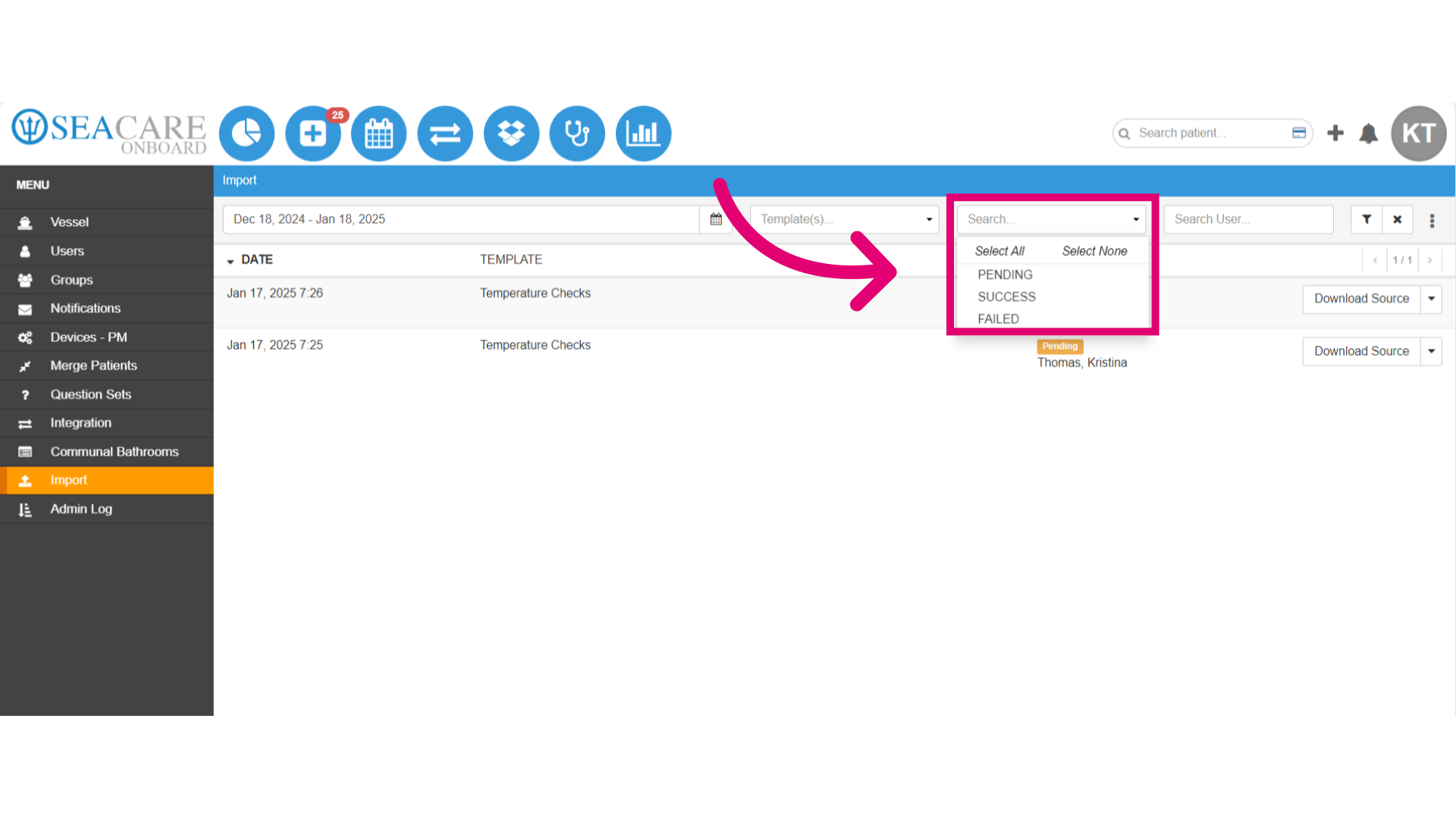Open the bar chart reports icon
The width and height of the screenshot is (1456, 819).
click(x=643, y=133)
